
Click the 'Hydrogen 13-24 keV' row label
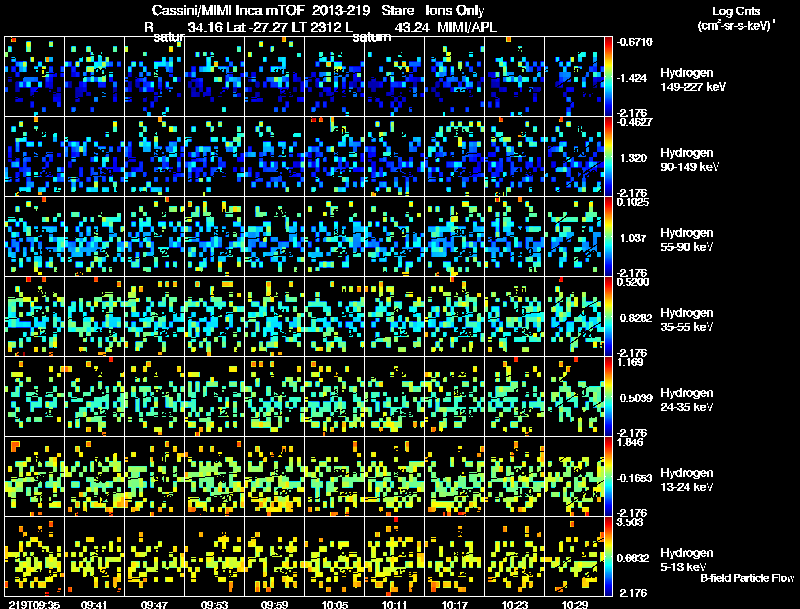687,480
